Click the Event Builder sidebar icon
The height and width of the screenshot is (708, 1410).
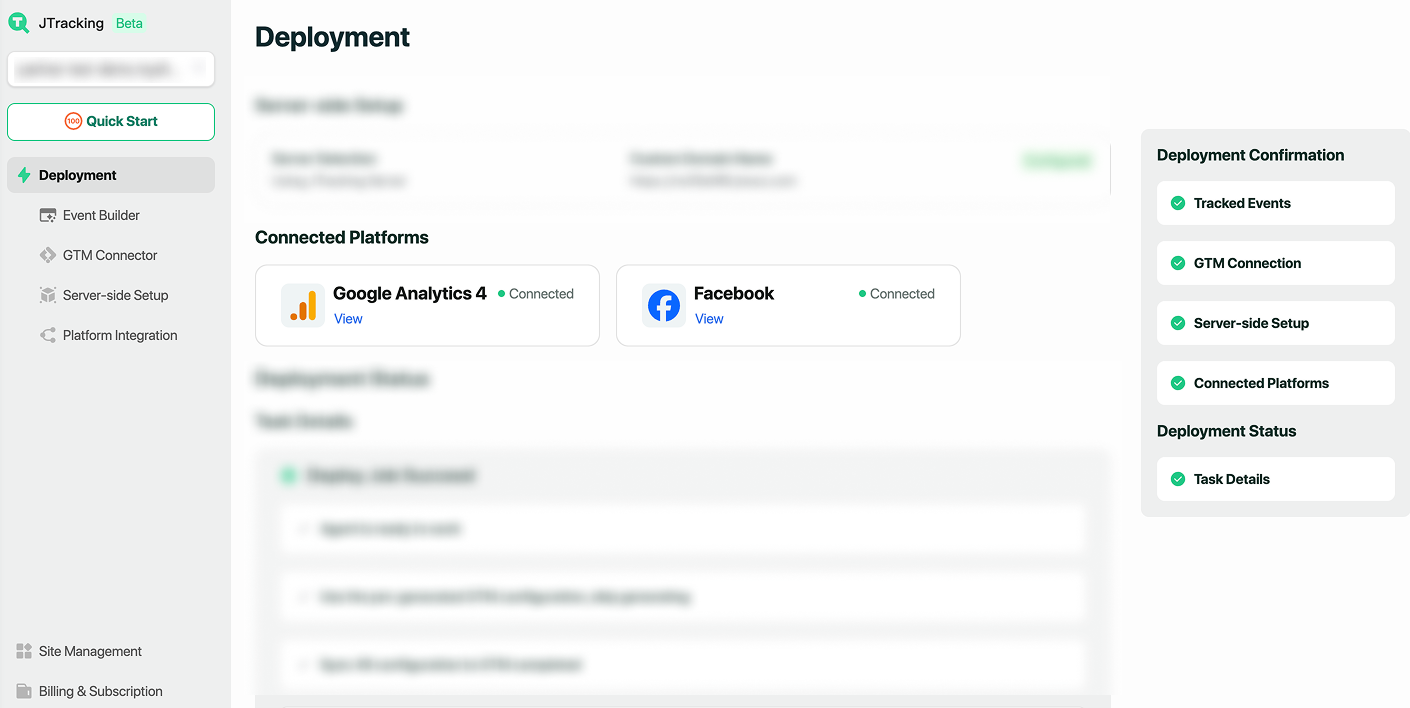point(48,215)
